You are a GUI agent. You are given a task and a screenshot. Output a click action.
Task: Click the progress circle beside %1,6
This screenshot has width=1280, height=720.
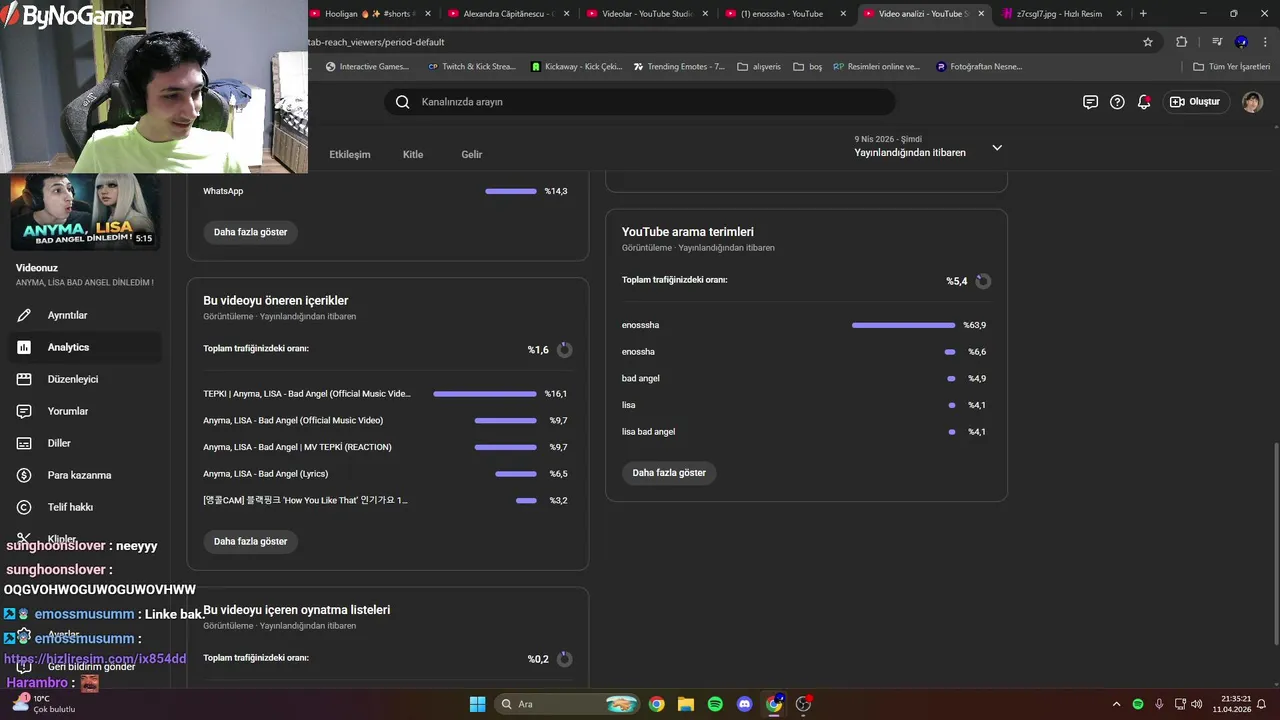pos(564,350)
